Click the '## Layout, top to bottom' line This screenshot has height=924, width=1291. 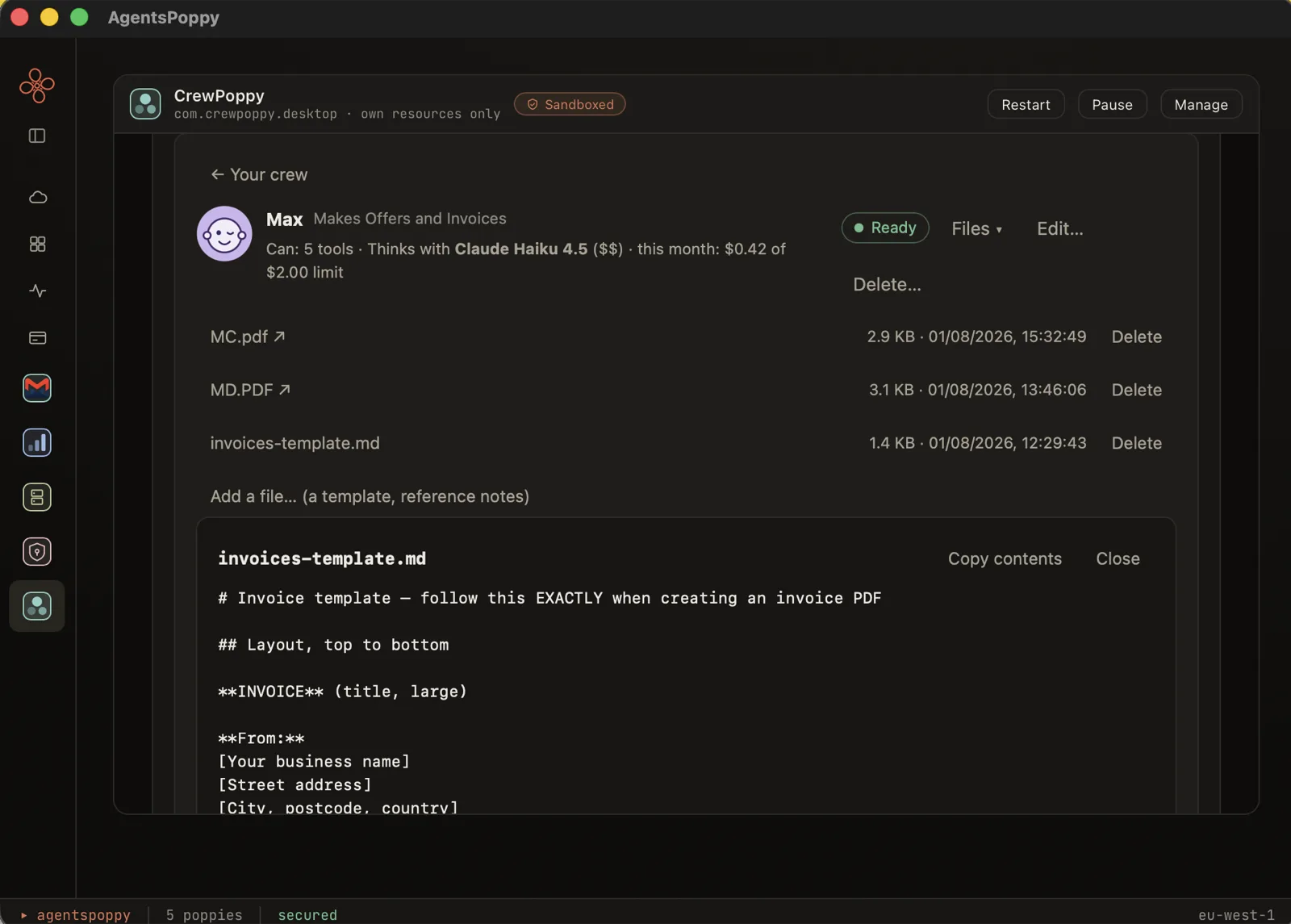333,645
